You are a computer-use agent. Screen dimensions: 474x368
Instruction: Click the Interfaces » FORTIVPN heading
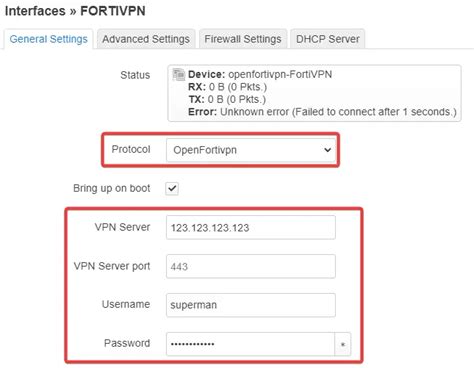pos(75,11)
